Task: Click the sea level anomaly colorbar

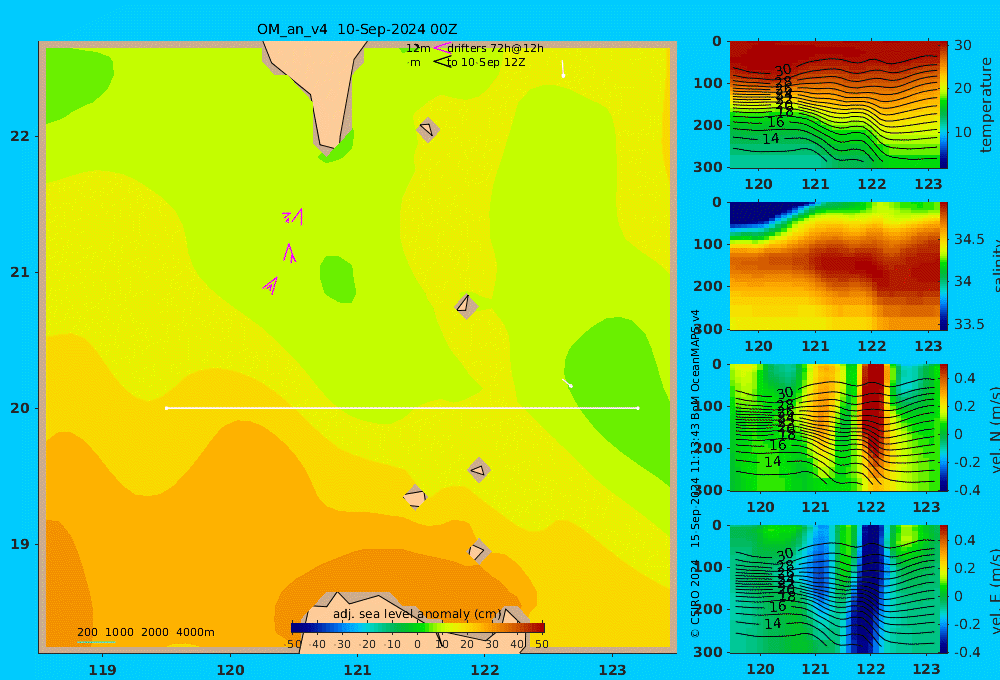Action: click(x=418, y=628)
